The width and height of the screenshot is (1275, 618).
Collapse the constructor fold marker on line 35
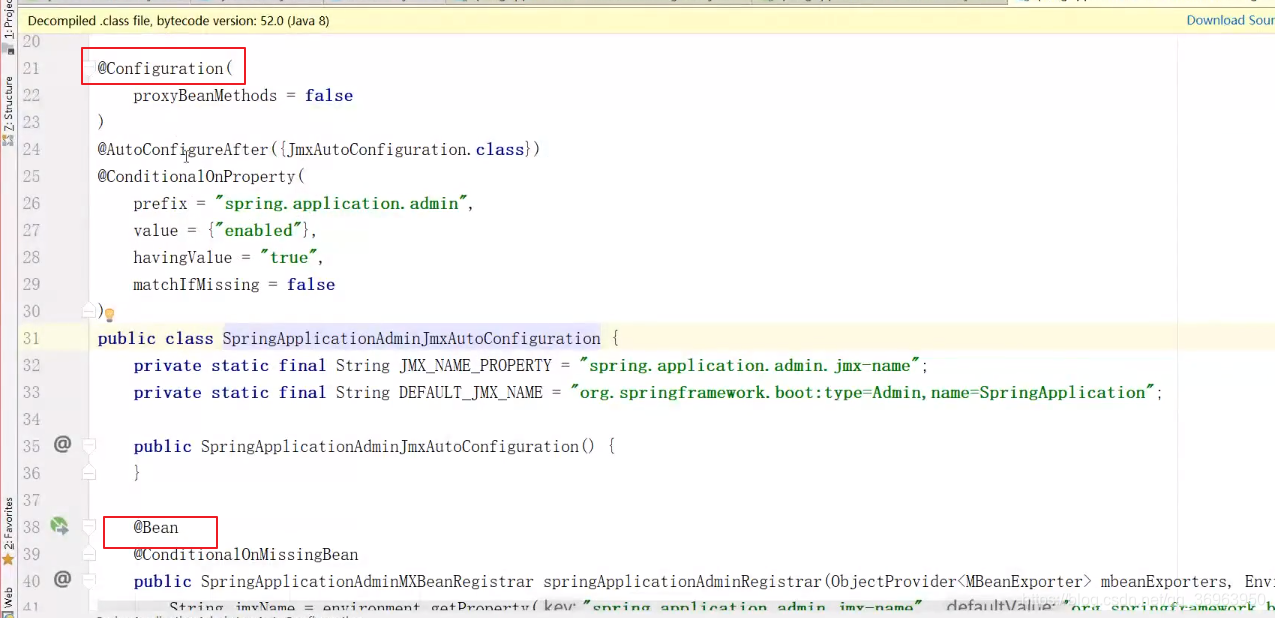click(89, 445)
